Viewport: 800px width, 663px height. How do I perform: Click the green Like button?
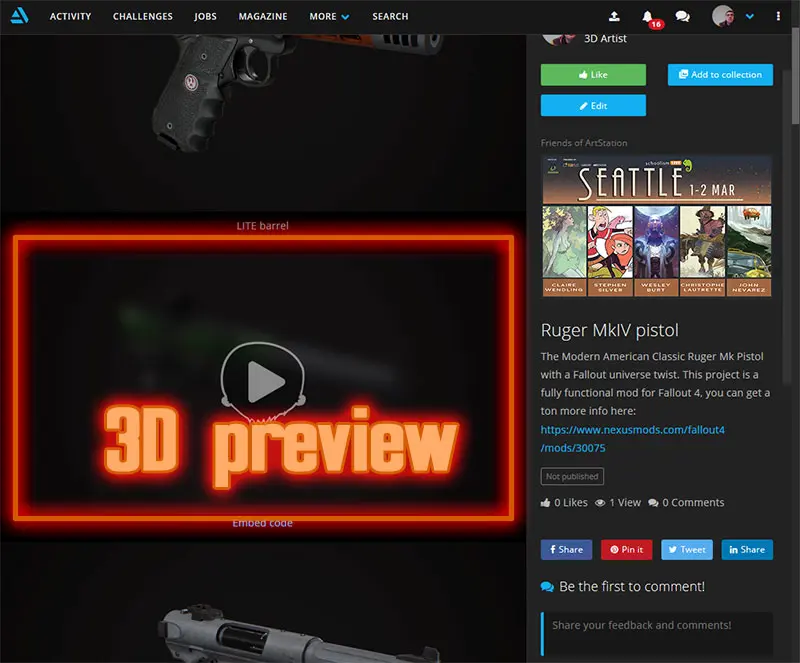point(593,75)
